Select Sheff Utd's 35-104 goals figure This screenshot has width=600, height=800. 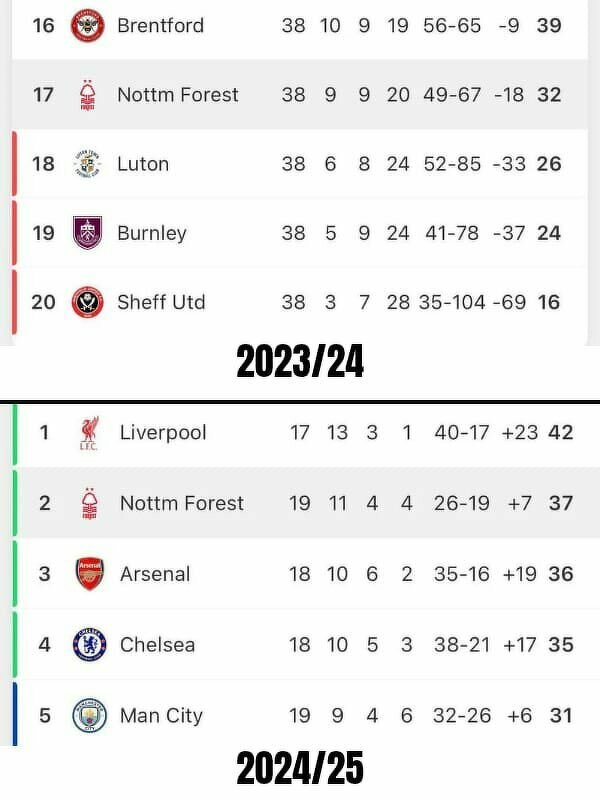coord(452,302)
